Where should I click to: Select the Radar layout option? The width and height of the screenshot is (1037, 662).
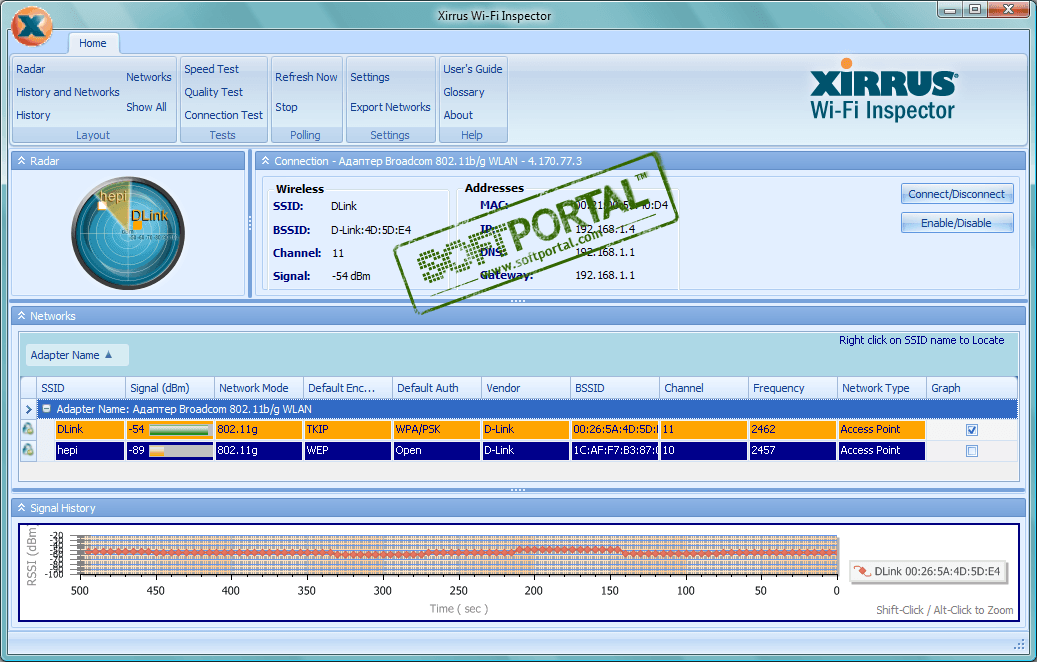pyautogui.click(x=30, y=69)
